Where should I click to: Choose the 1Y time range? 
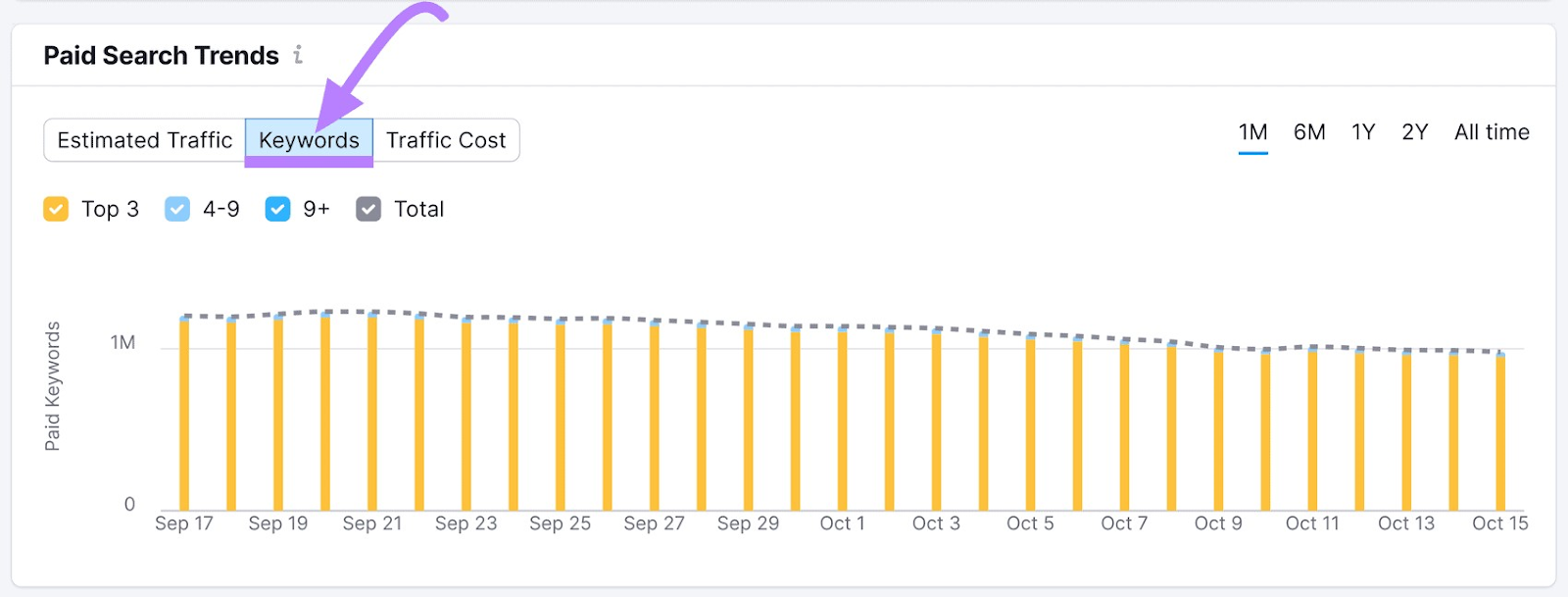tap(1363, 132)
